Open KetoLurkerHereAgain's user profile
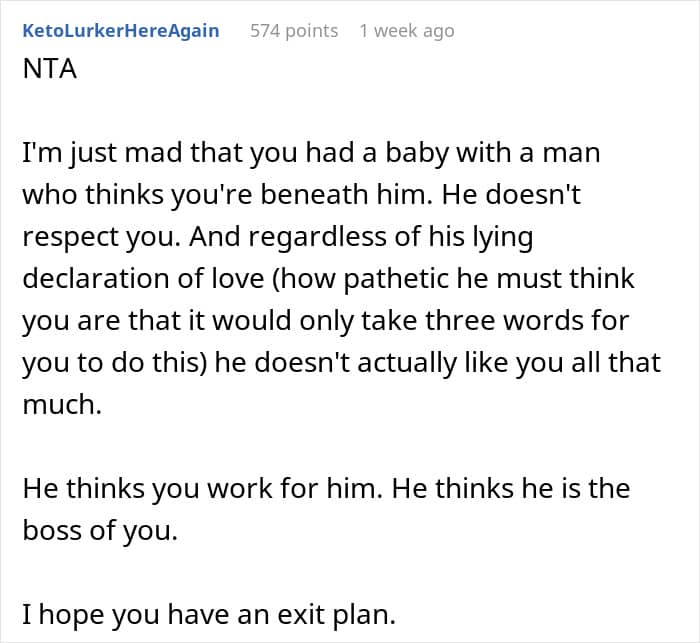The image size is (700, 643). (x=120, y=31)
